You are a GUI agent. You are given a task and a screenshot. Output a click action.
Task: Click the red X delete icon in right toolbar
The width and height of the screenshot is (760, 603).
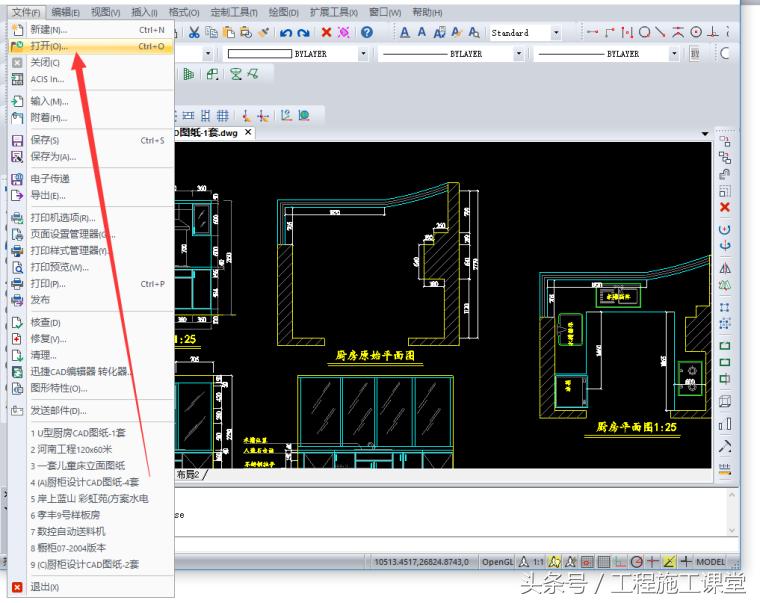[725, 208]
